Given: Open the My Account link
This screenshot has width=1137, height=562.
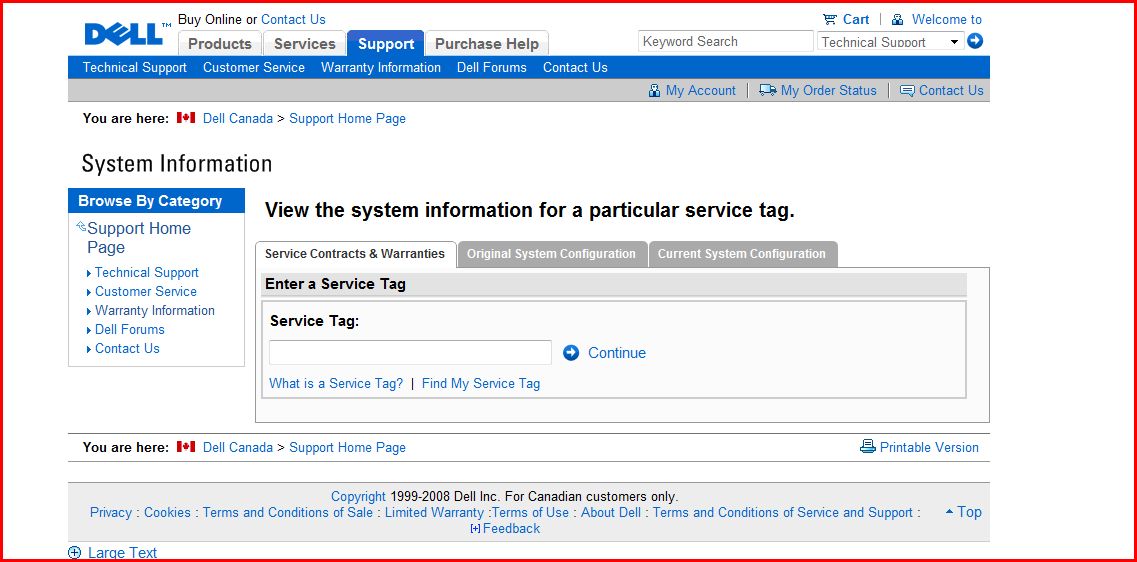Looking at the screenshot, I should pyautogui.click(x=700, y=91).
